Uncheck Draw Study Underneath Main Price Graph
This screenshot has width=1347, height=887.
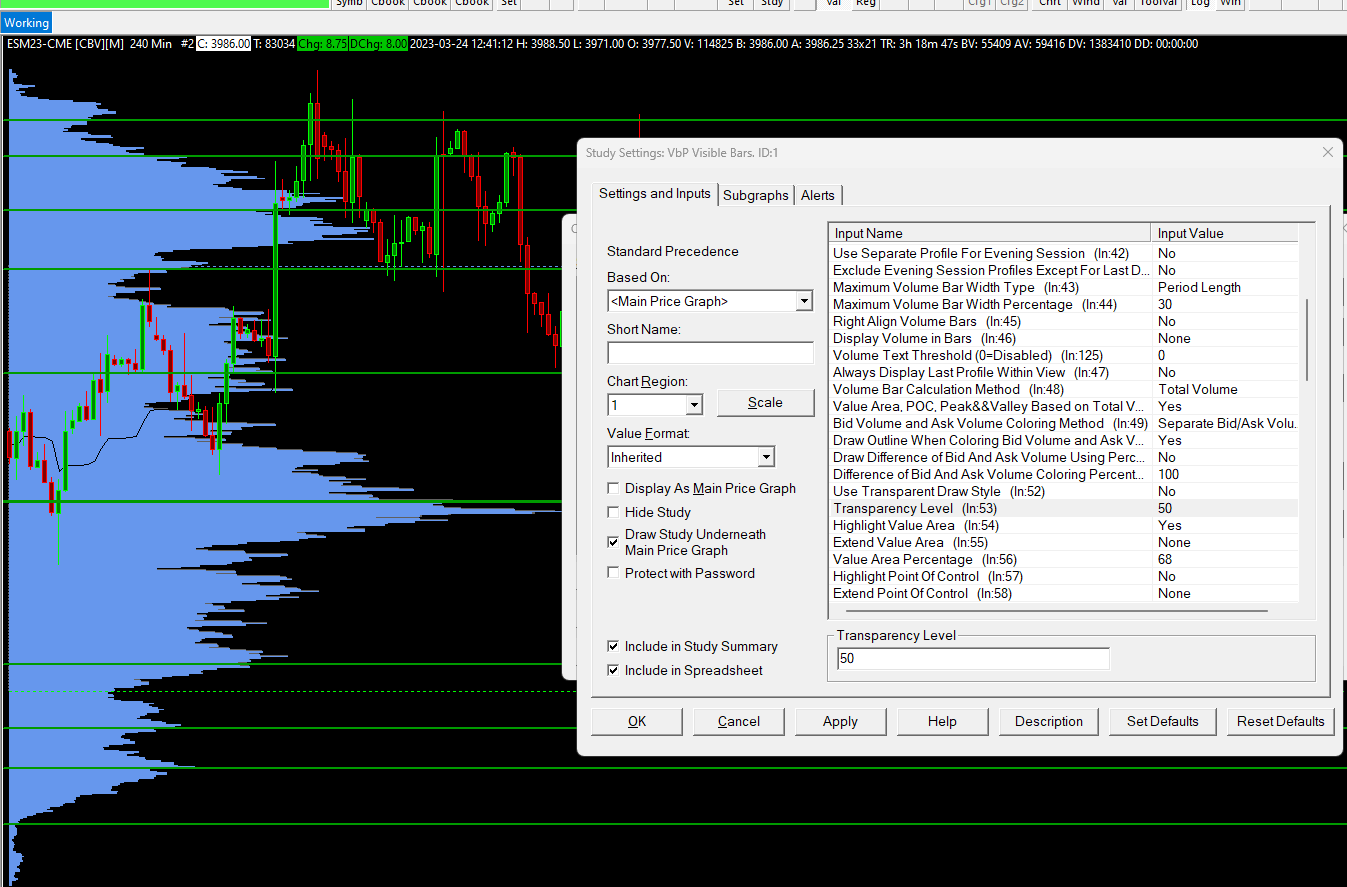click(x=613, y=542)
